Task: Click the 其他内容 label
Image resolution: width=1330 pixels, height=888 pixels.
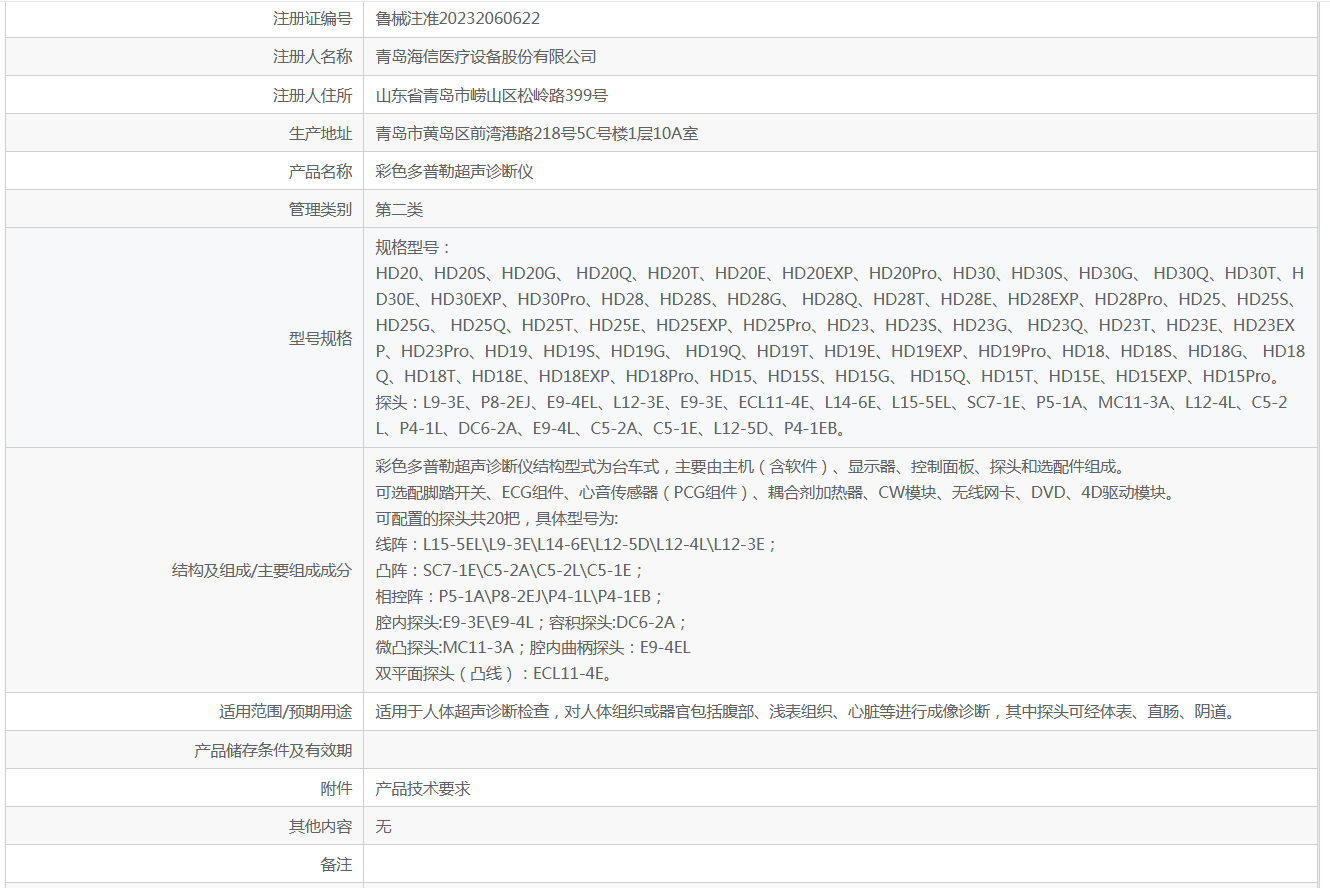Action: [320, 826]
